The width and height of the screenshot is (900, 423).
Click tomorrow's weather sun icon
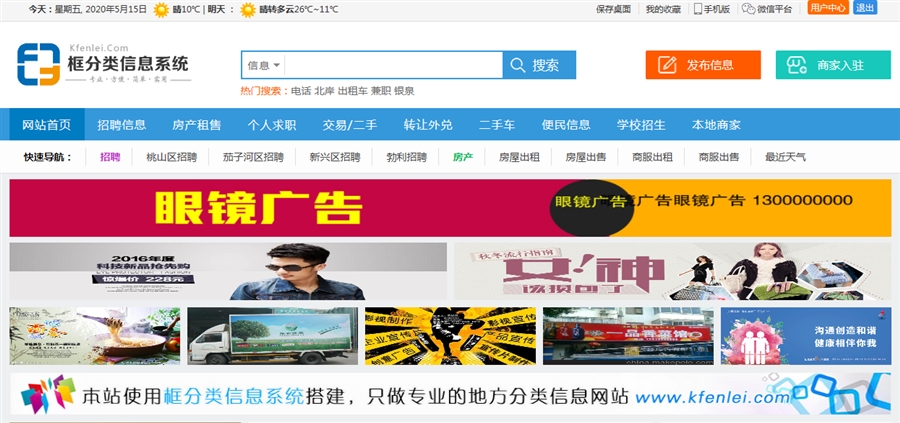[247, 9]
